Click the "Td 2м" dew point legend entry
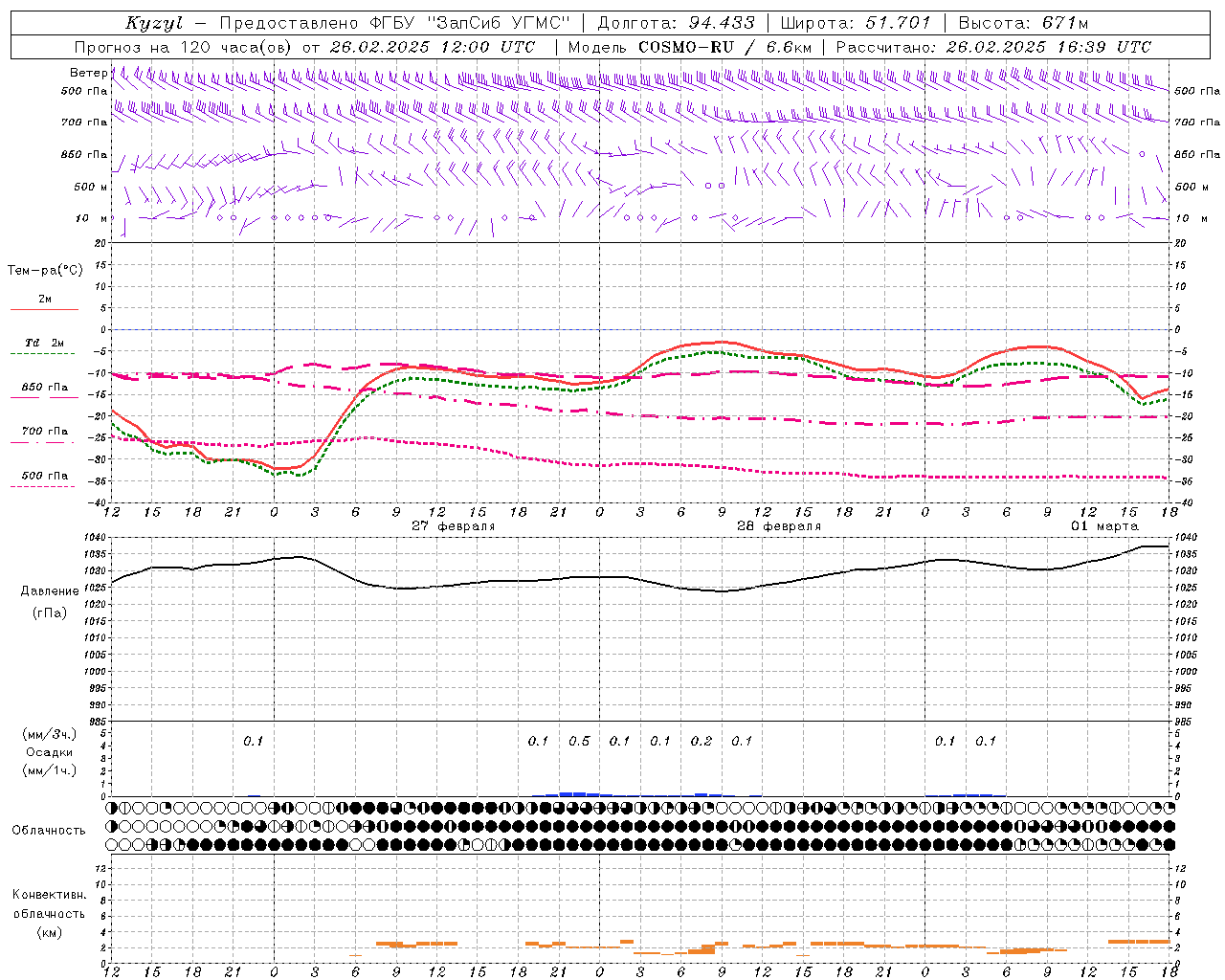Image resolution: width=1225 pixels, height=980 pixels. click(x=44, y=343)
